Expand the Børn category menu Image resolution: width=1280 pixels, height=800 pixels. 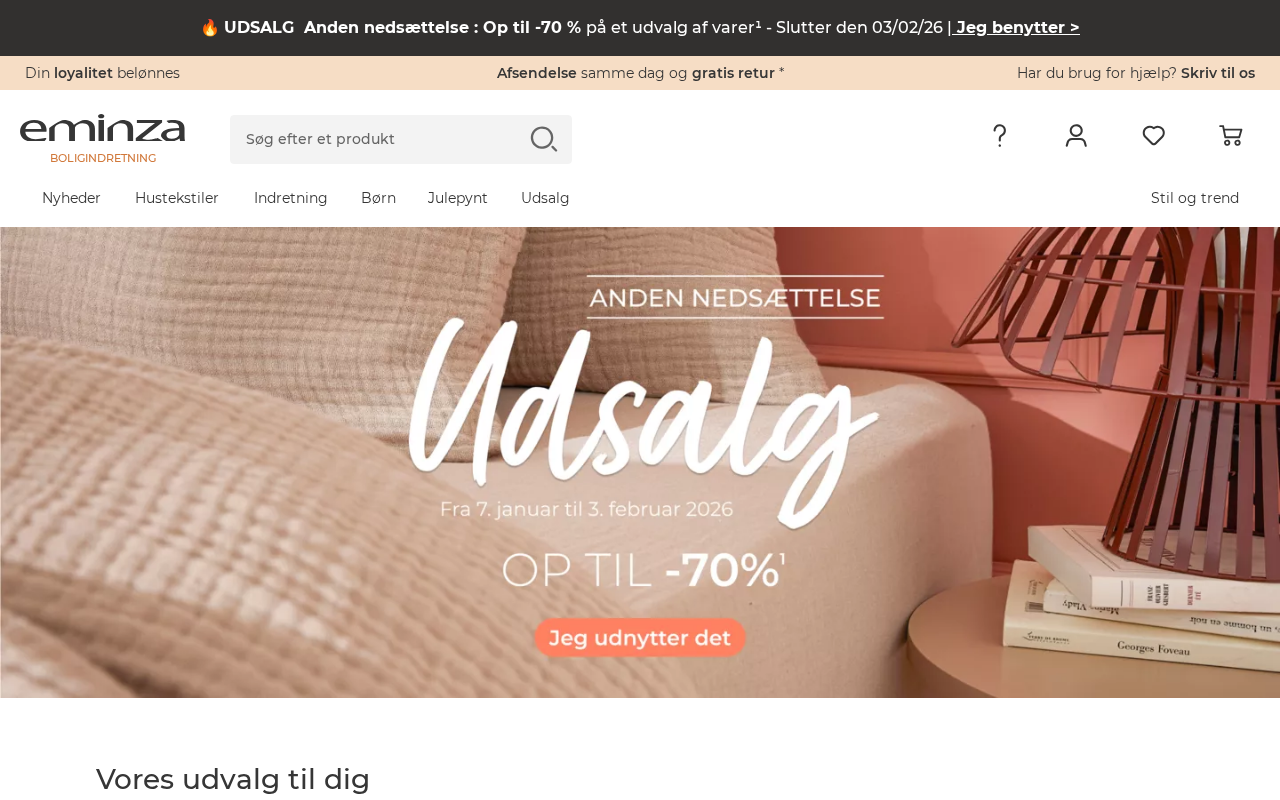click(x=378, y=198)
